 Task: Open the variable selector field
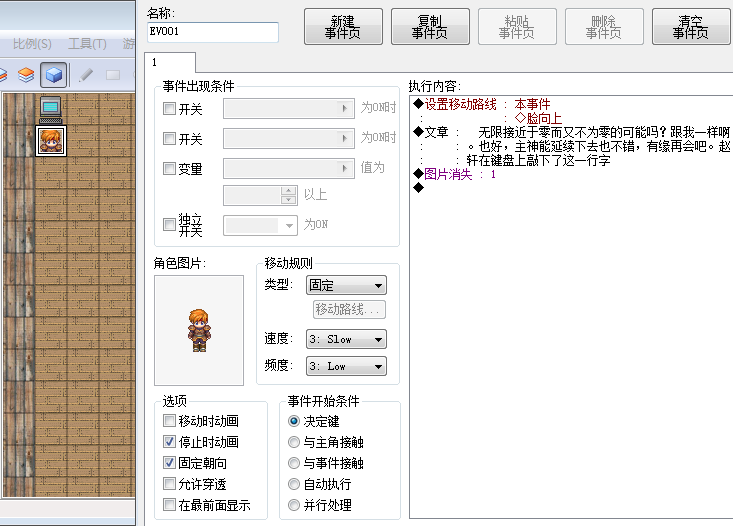tap(289, 168)
